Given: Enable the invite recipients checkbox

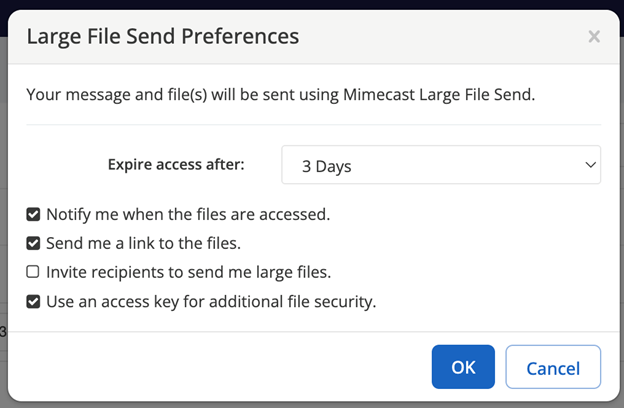Looking at the screenshot, I should 33,272.
